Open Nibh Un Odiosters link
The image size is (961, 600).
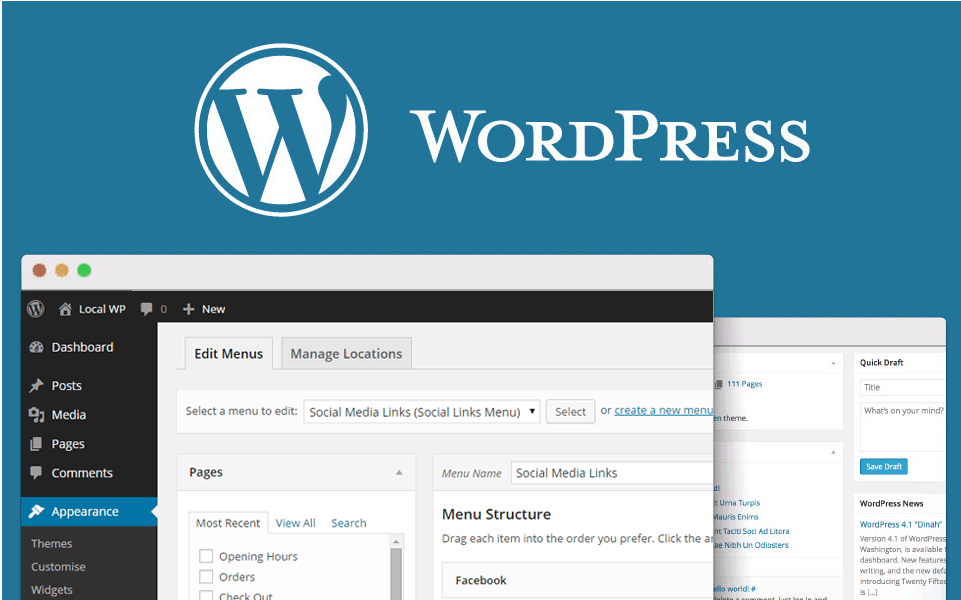752,545
